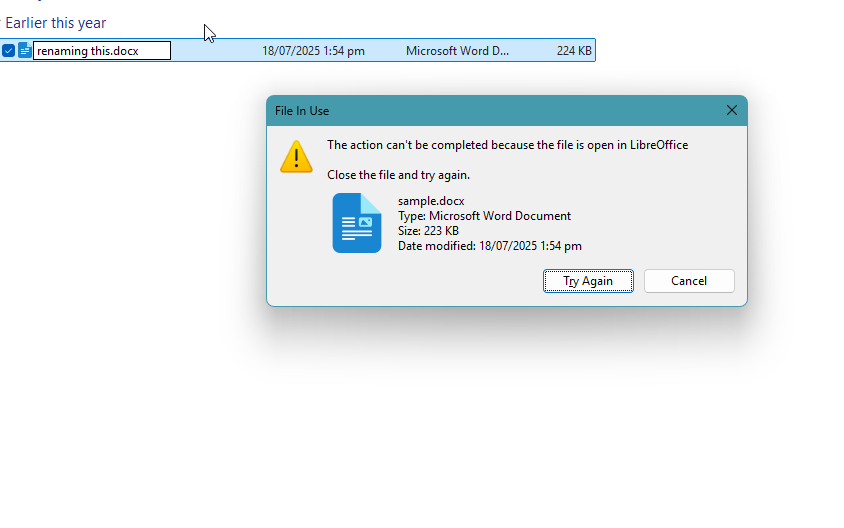The height and width of the screenshot is (528, 844).
Task: Click inside the rename field 'renaming this.docx'
Action: pyautogui.click(x=102, y=51)
